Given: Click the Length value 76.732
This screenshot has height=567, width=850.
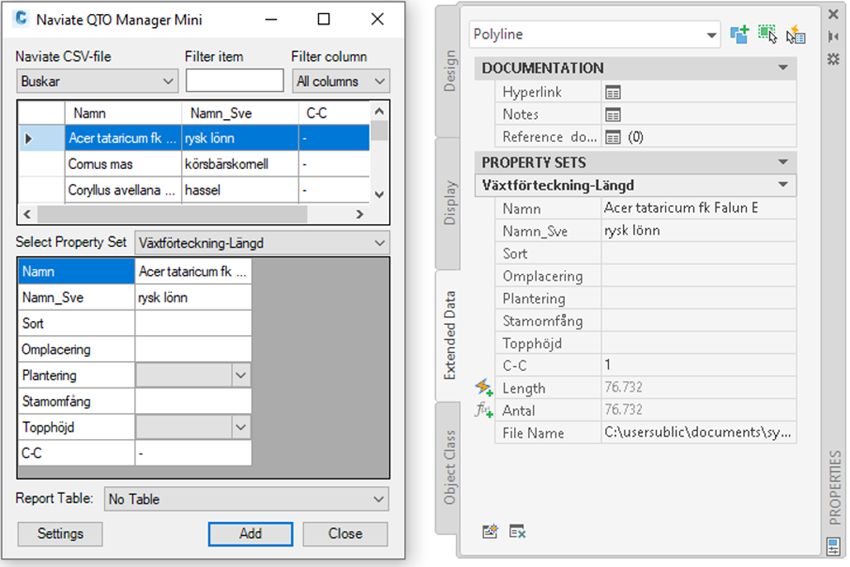Looking at the screenshot, I should 698,387.
